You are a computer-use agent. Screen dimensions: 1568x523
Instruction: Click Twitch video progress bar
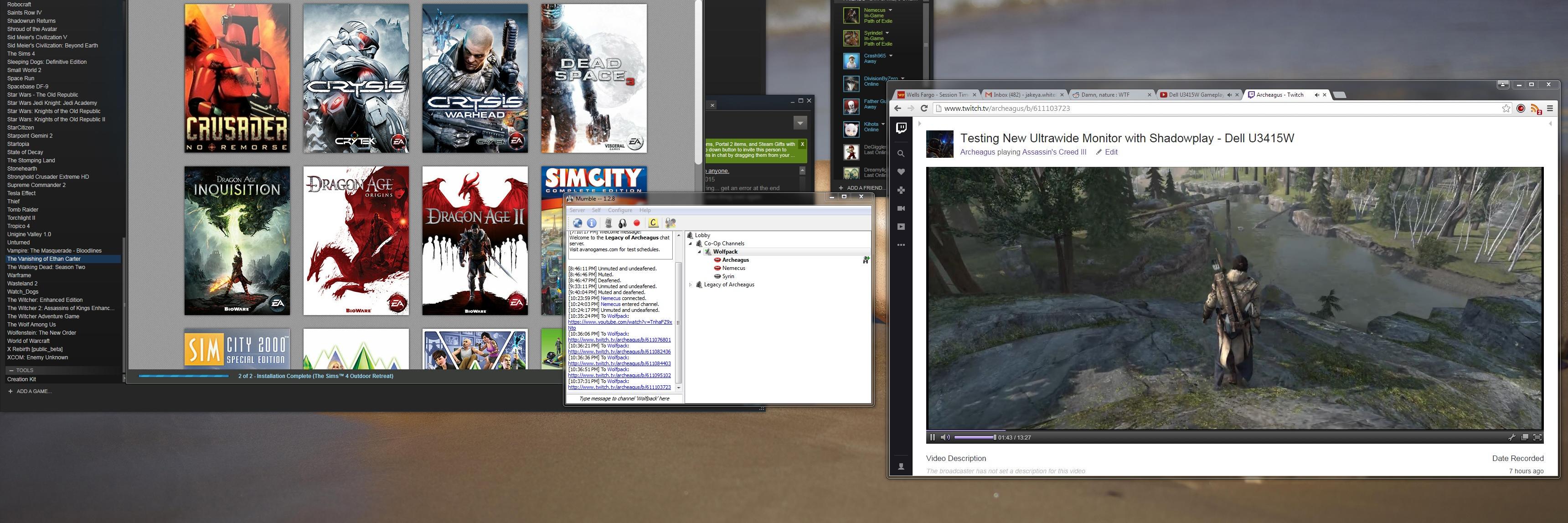click(x=1234, y=430)
